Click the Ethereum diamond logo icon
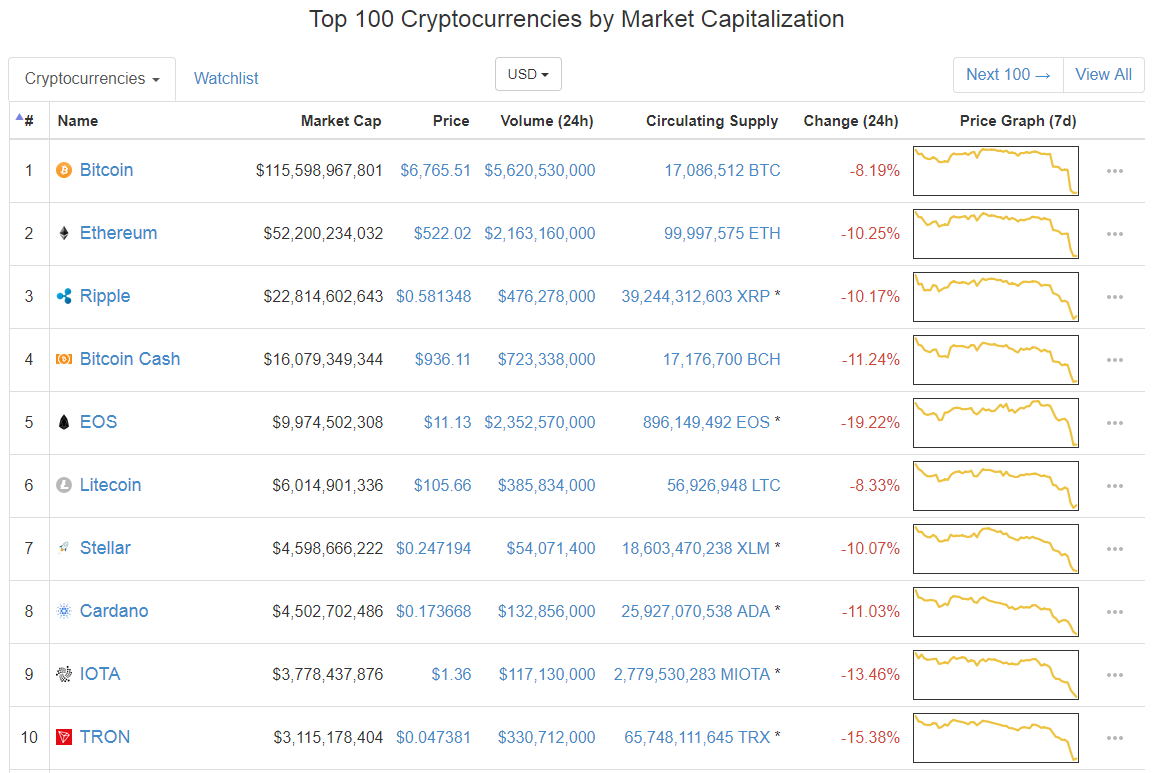The width and height of the screenshot is (1164, 773). (x=64, y=233)
